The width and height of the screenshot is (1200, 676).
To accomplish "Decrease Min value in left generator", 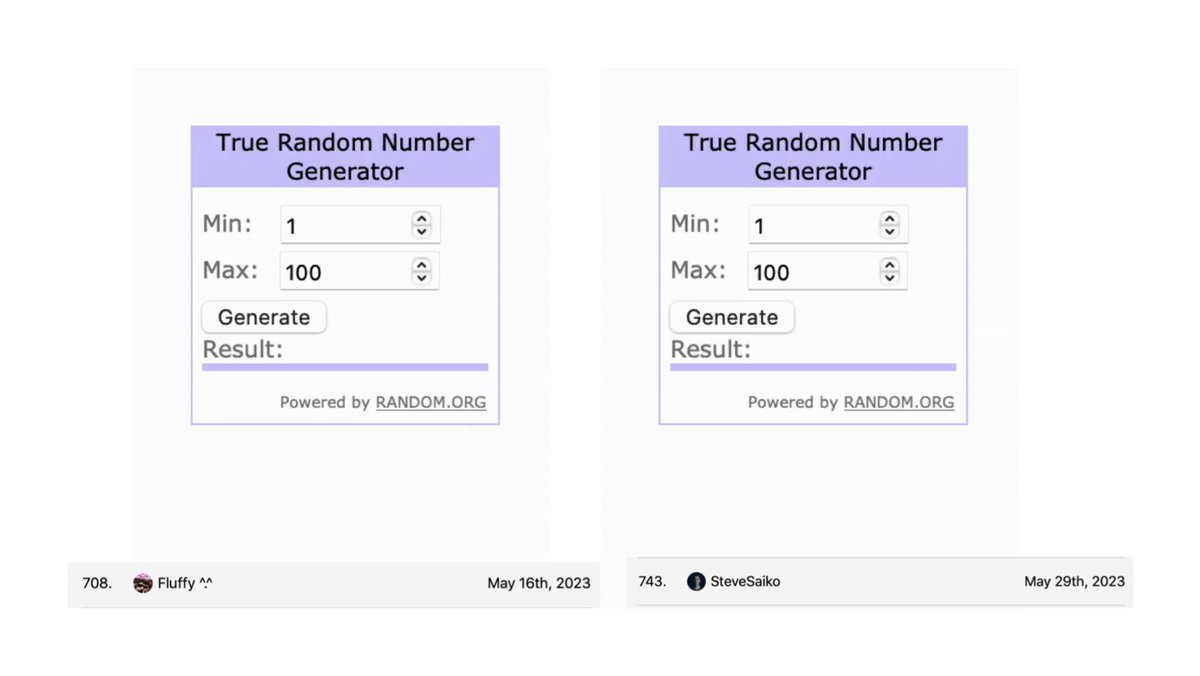I will pos(422,231).
